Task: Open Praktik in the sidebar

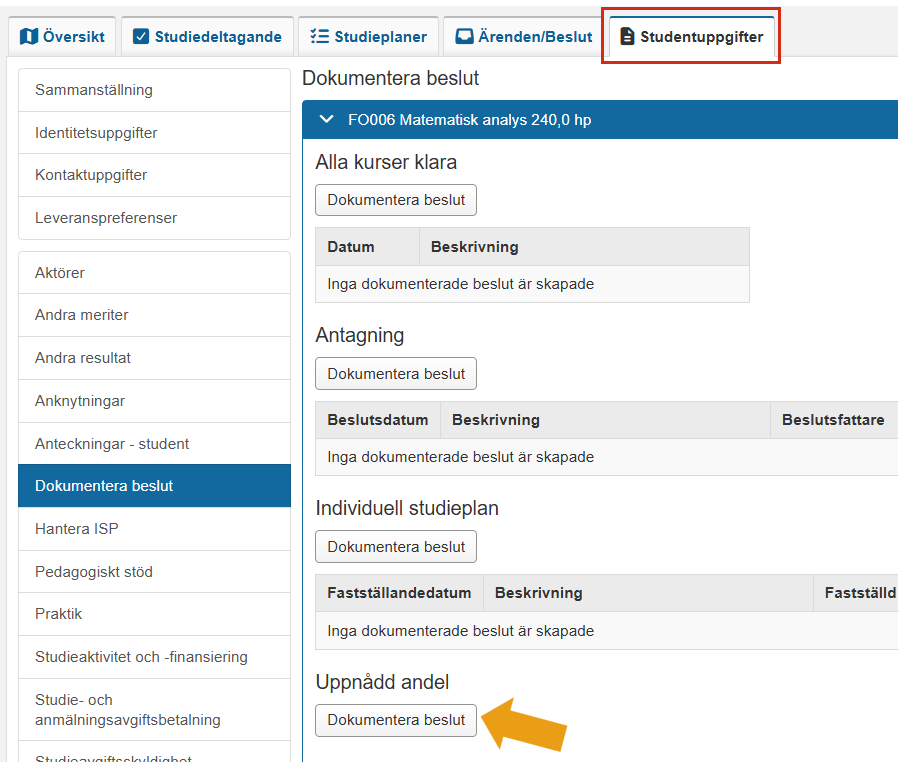Action: pos(155,614)
